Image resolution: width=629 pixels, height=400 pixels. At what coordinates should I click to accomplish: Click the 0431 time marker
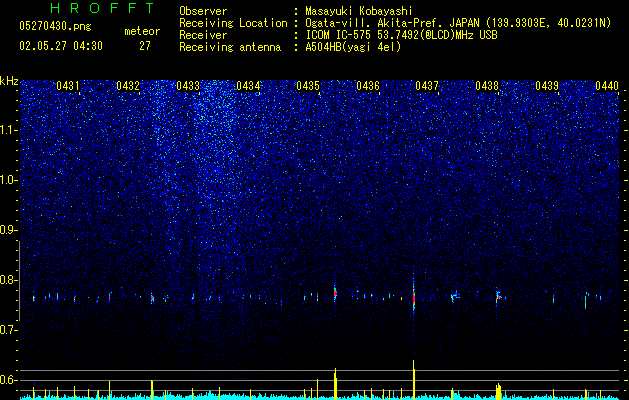click(68, 86)
